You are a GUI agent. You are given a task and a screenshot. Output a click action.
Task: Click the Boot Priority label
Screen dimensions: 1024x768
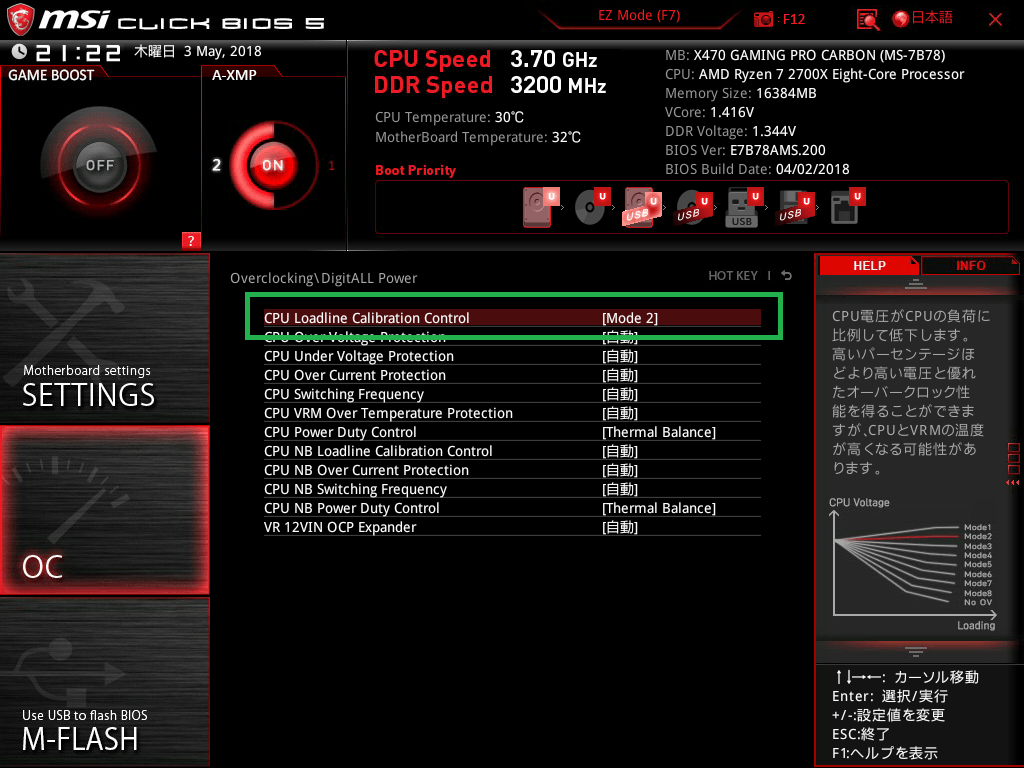[415, 170]
